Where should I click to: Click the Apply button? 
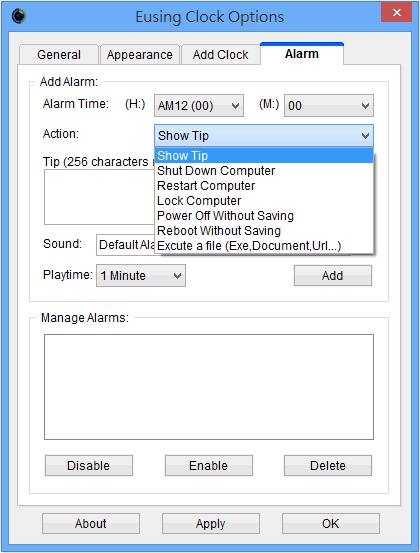point(211,524)
